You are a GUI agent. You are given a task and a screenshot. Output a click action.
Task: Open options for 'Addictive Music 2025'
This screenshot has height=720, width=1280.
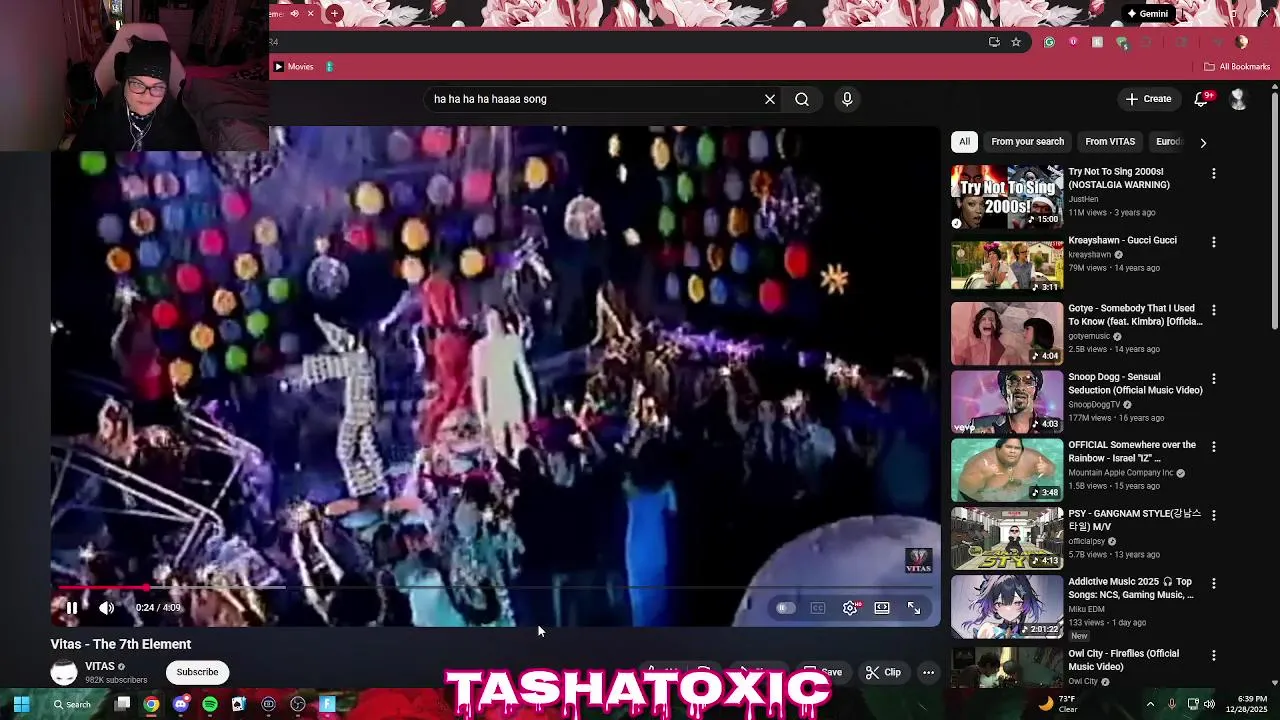(x=1214, y=583)
